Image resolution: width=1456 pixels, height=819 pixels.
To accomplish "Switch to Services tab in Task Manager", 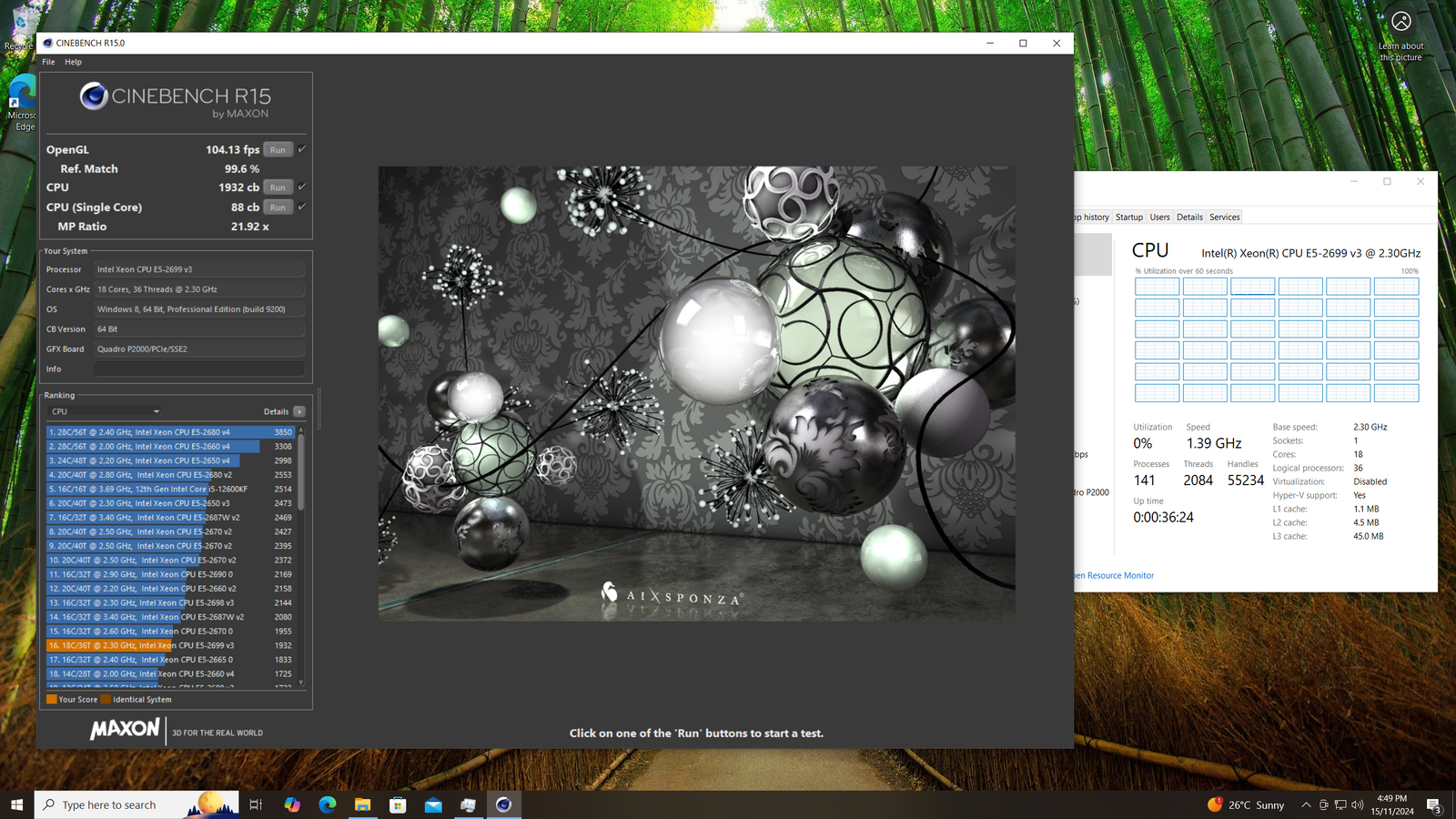I will pos(1224,217).
